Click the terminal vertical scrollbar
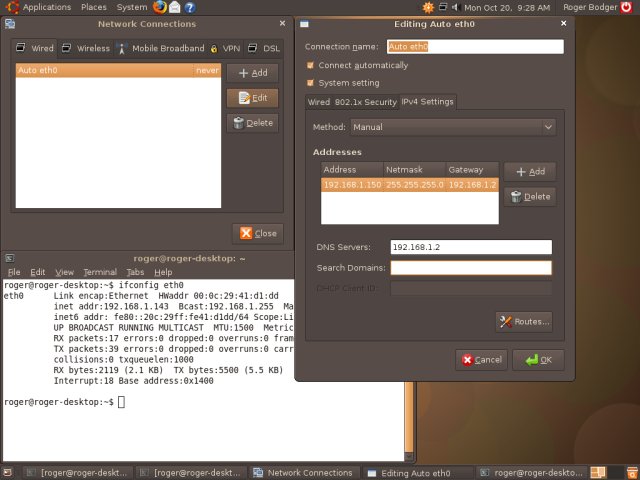Screen dimensions: 640x480 [409, 418]
